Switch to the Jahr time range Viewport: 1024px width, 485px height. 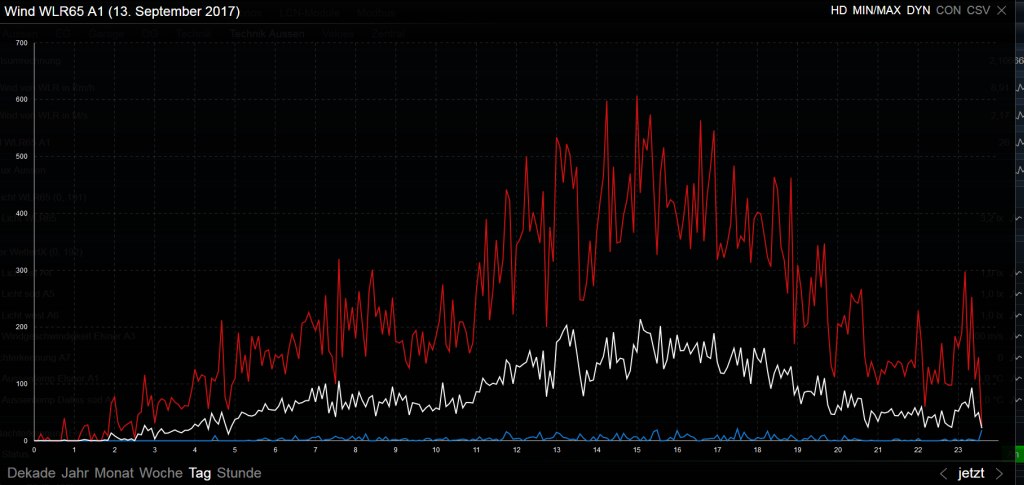pos(75,473)
